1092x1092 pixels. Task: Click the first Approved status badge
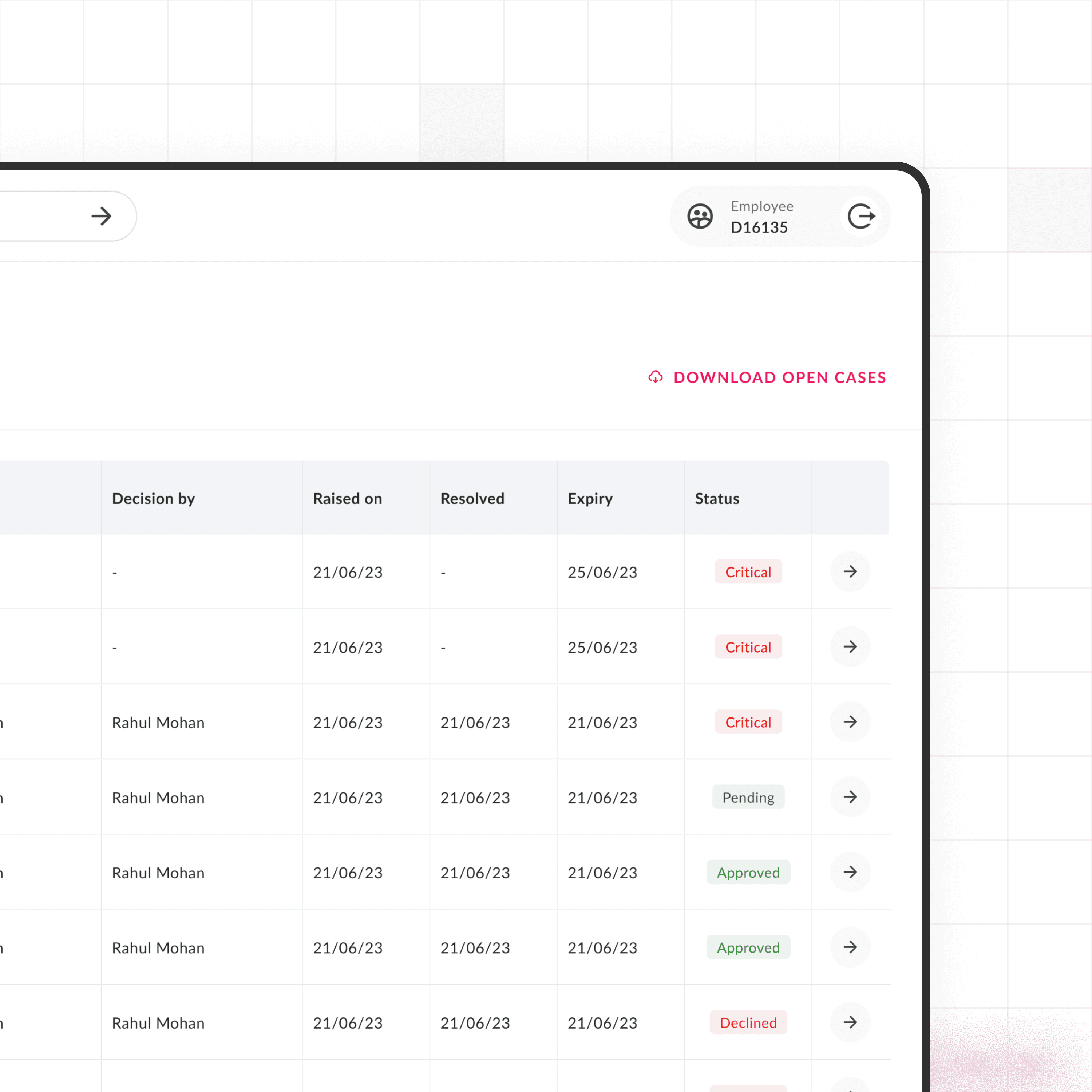pos(748,872)
